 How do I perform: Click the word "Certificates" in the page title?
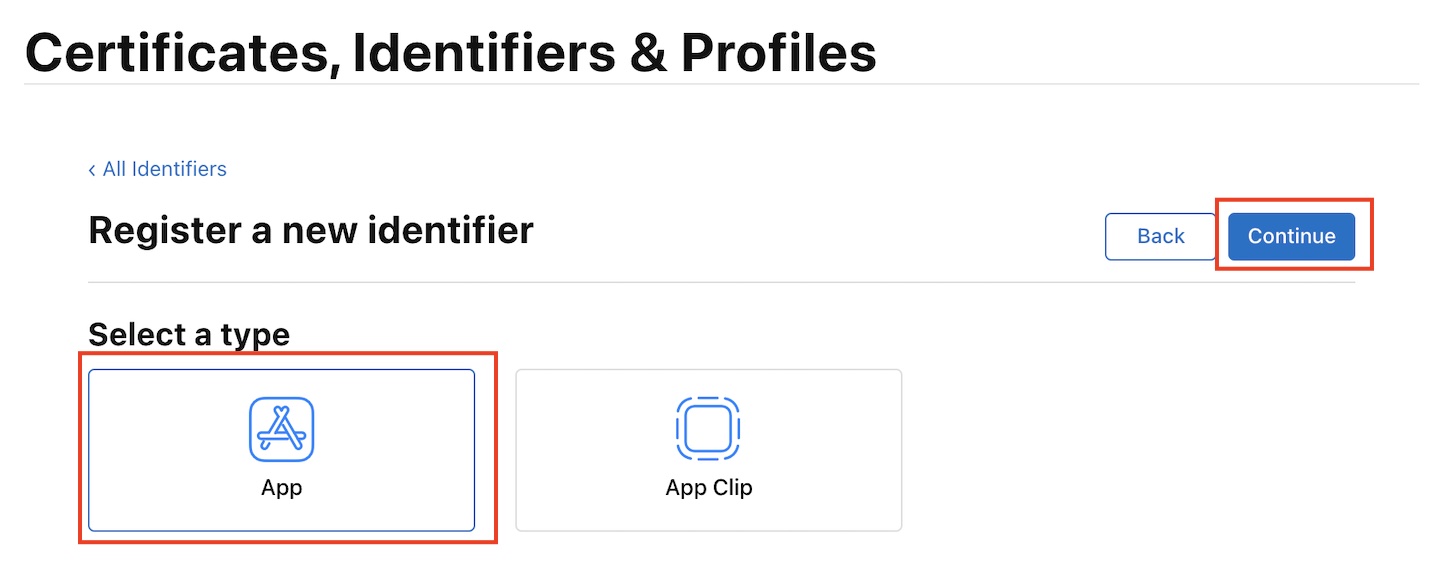tap(176, 52)
